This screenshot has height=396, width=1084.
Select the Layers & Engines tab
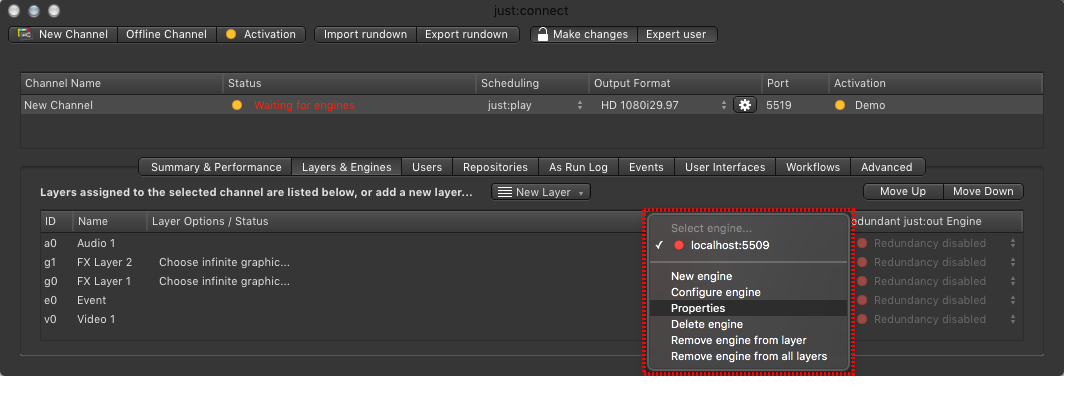[347, 167]
